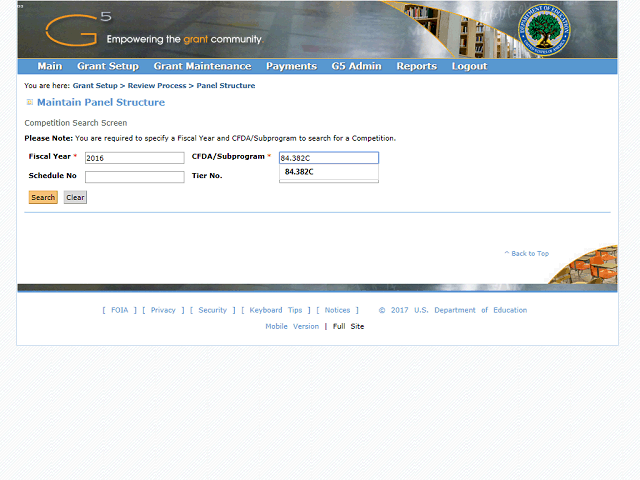Screen dimensions: 640x480
Task: Click the Competition Search Screen text
Action: point(76,123)
